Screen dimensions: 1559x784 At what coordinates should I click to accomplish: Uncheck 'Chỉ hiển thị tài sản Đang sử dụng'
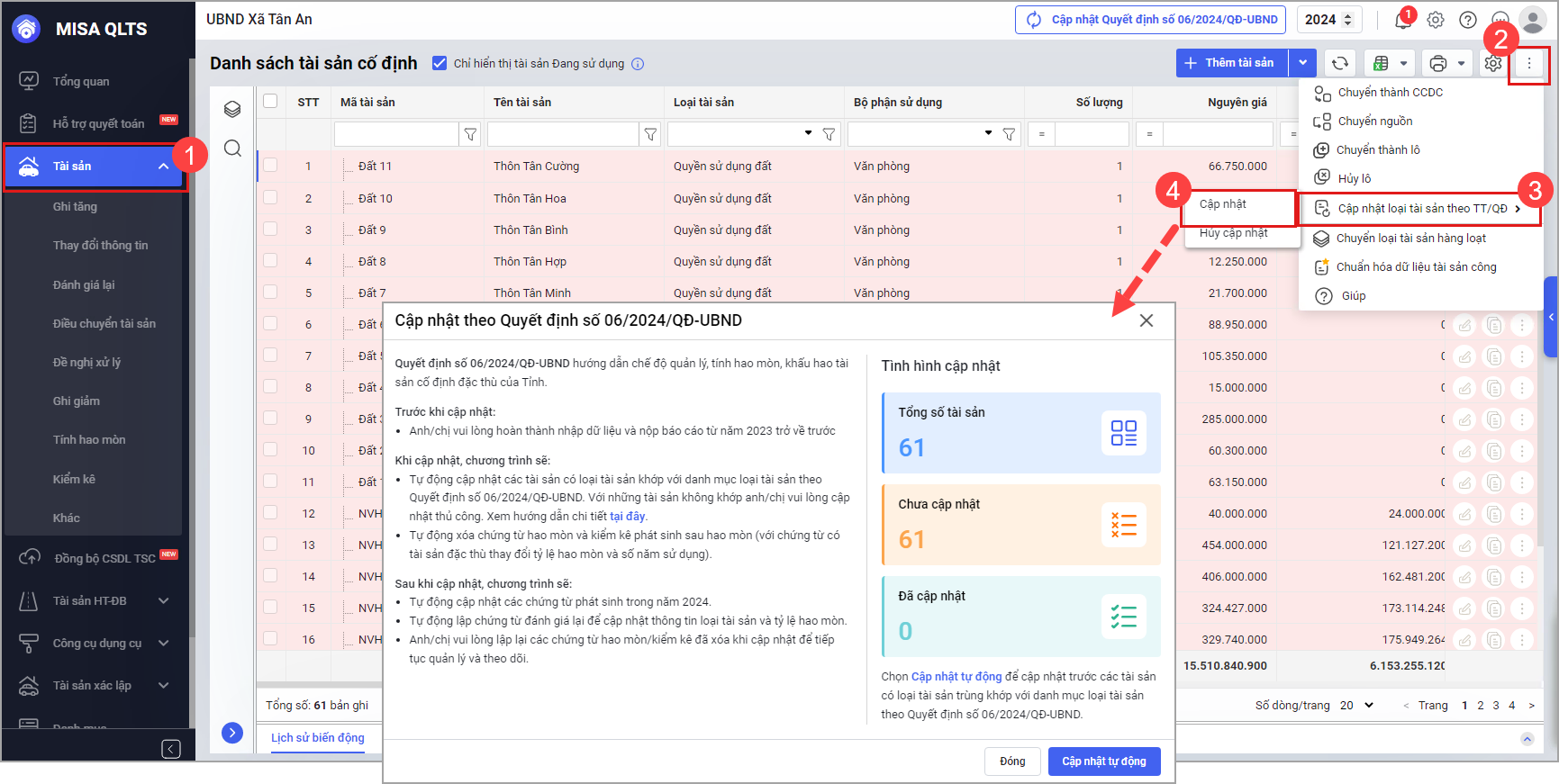(440, 63)
